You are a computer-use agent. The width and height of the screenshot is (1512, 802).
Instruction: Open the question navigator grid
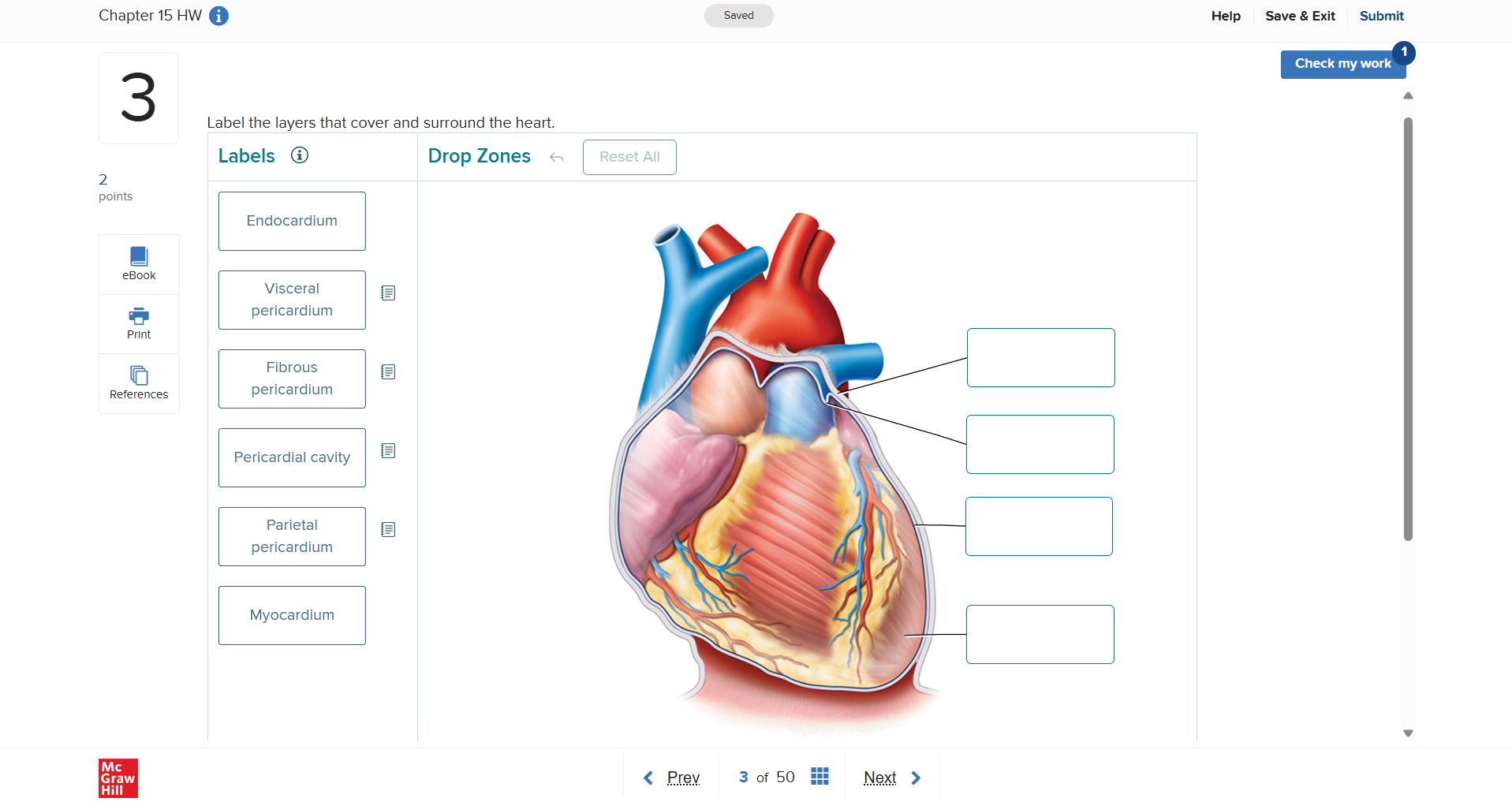click(819, 777)
